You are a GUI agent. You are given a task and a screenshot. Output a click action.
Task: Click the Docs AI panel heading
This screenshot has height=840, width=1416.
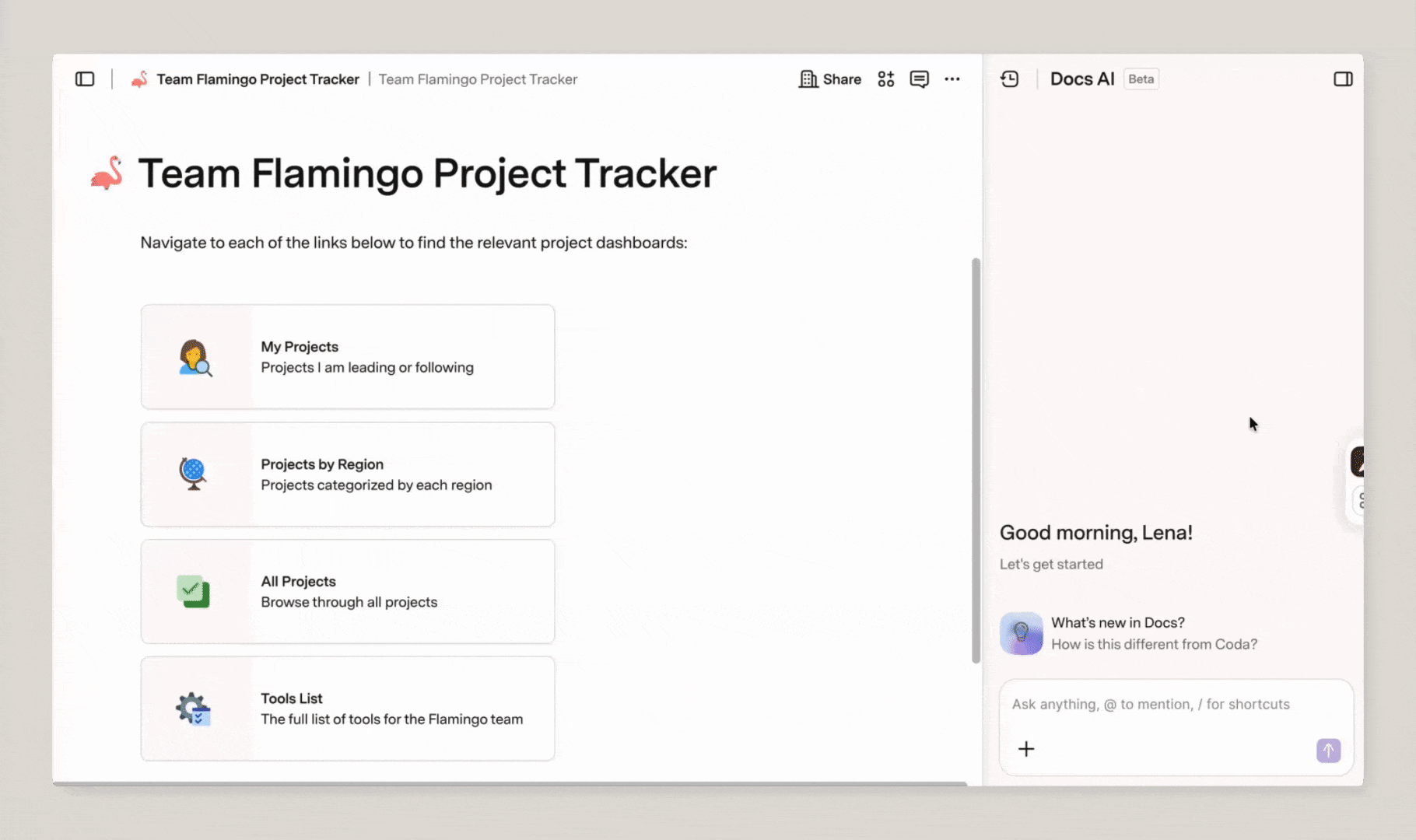(1082, 79)
